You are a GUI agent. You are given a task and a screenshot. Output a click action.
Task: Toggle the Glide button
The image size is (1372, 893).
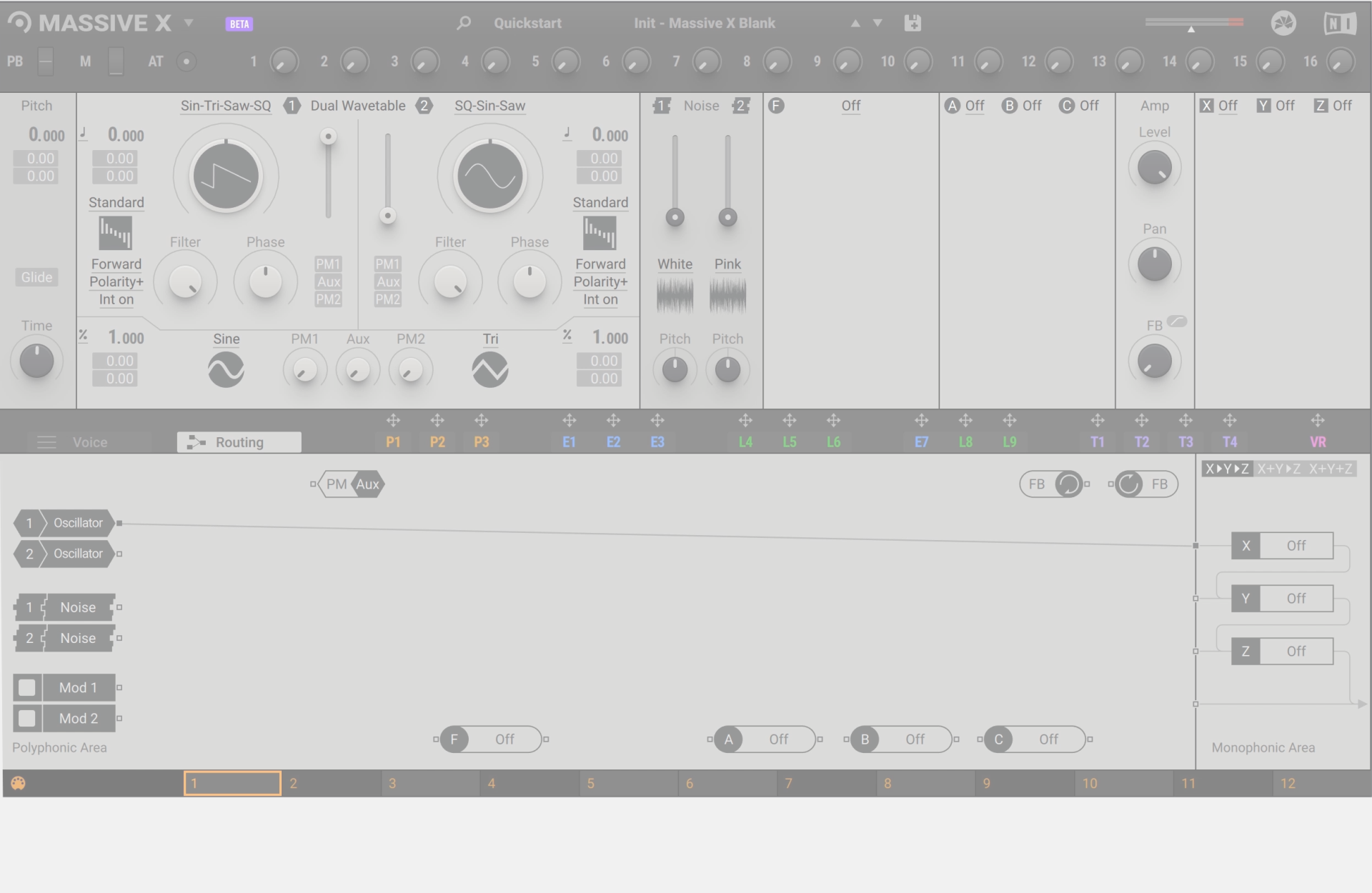pos(36,277)
